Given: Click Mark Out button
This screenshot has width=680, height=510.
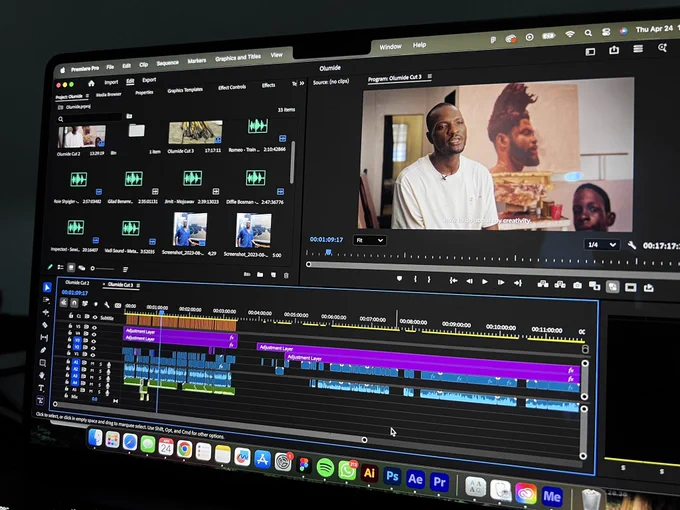Looking at the screenshot, I should coord(429,280).
